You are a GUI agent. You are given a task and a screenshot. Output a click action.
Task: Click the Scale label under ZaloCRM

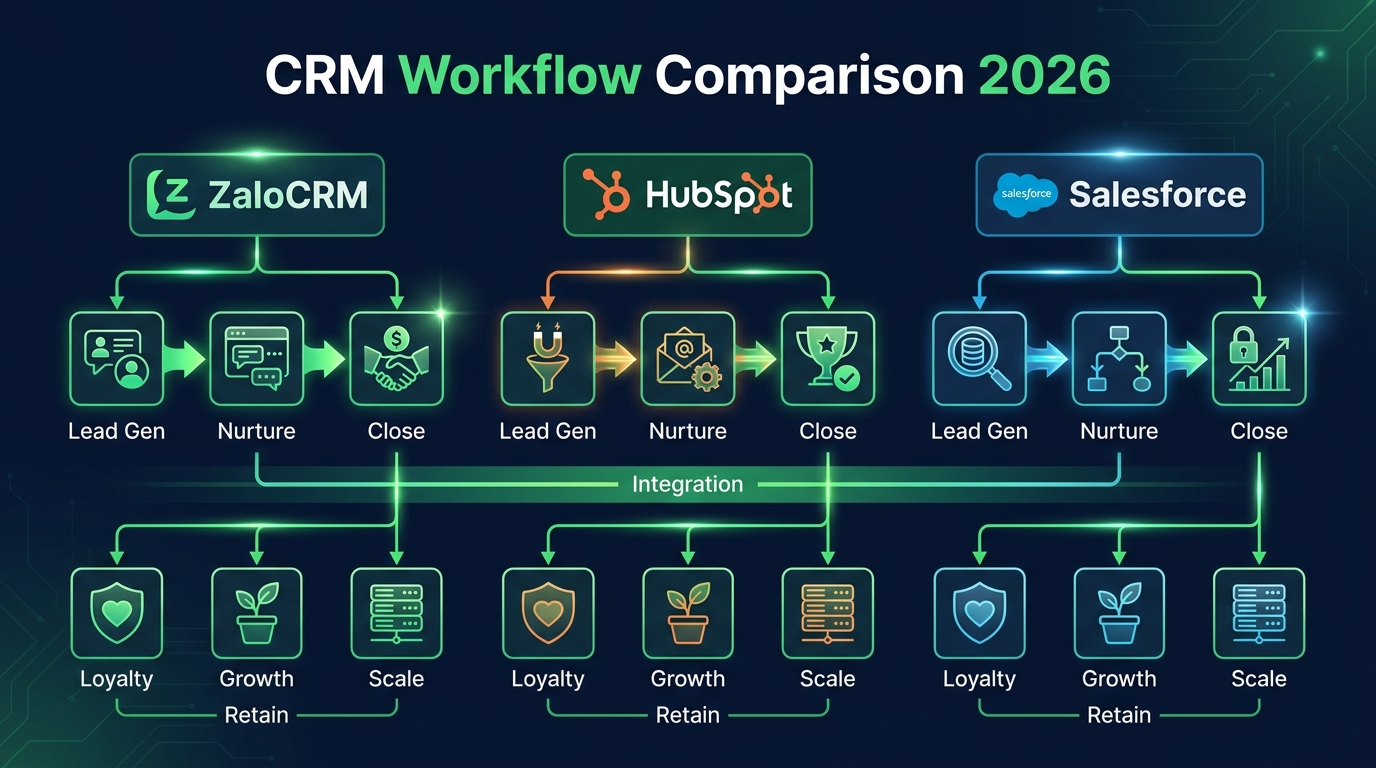[396, 679]
